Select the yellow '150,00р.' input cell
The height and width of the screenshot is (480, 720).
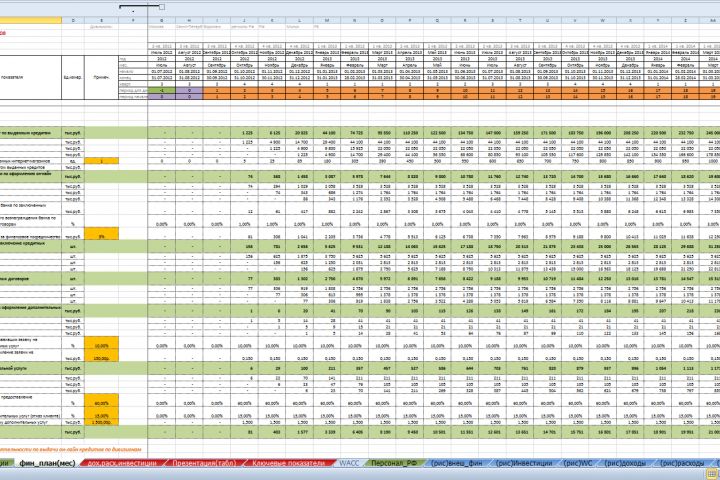[x=101, y=355]
